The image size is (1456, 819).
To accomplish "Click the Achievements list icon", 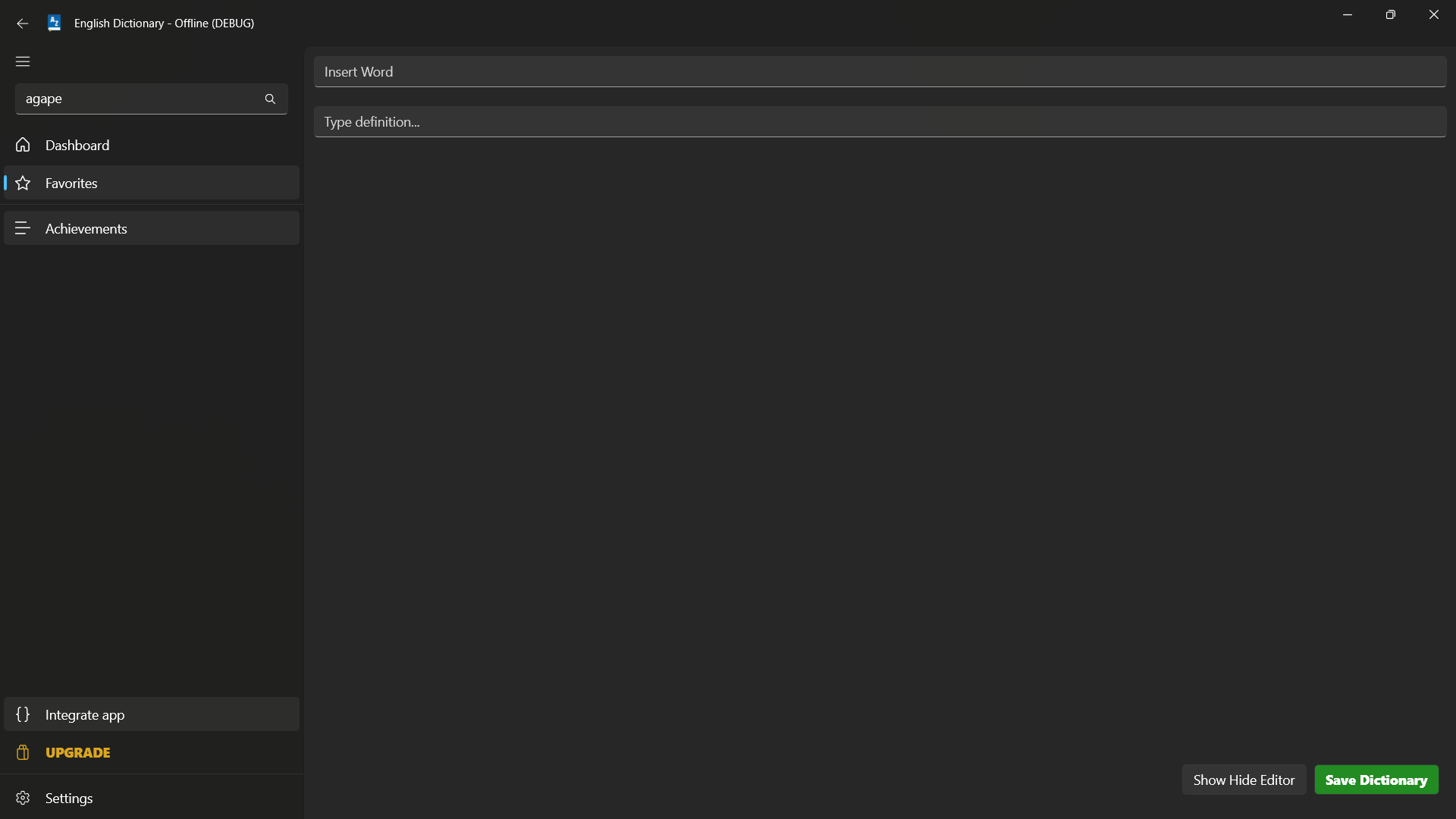I will 23,228.
